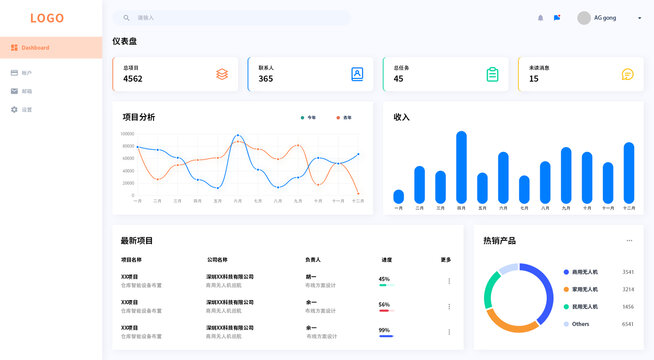Select the 365 contacts value
654x360 pixels.
[x=265, y=79]
